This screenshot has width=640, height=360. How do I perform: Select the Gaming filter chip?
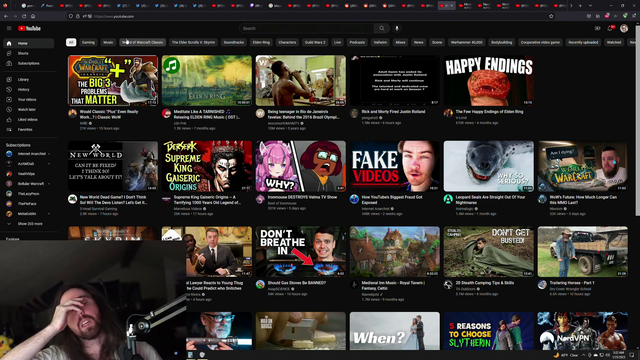coord(88,42)
